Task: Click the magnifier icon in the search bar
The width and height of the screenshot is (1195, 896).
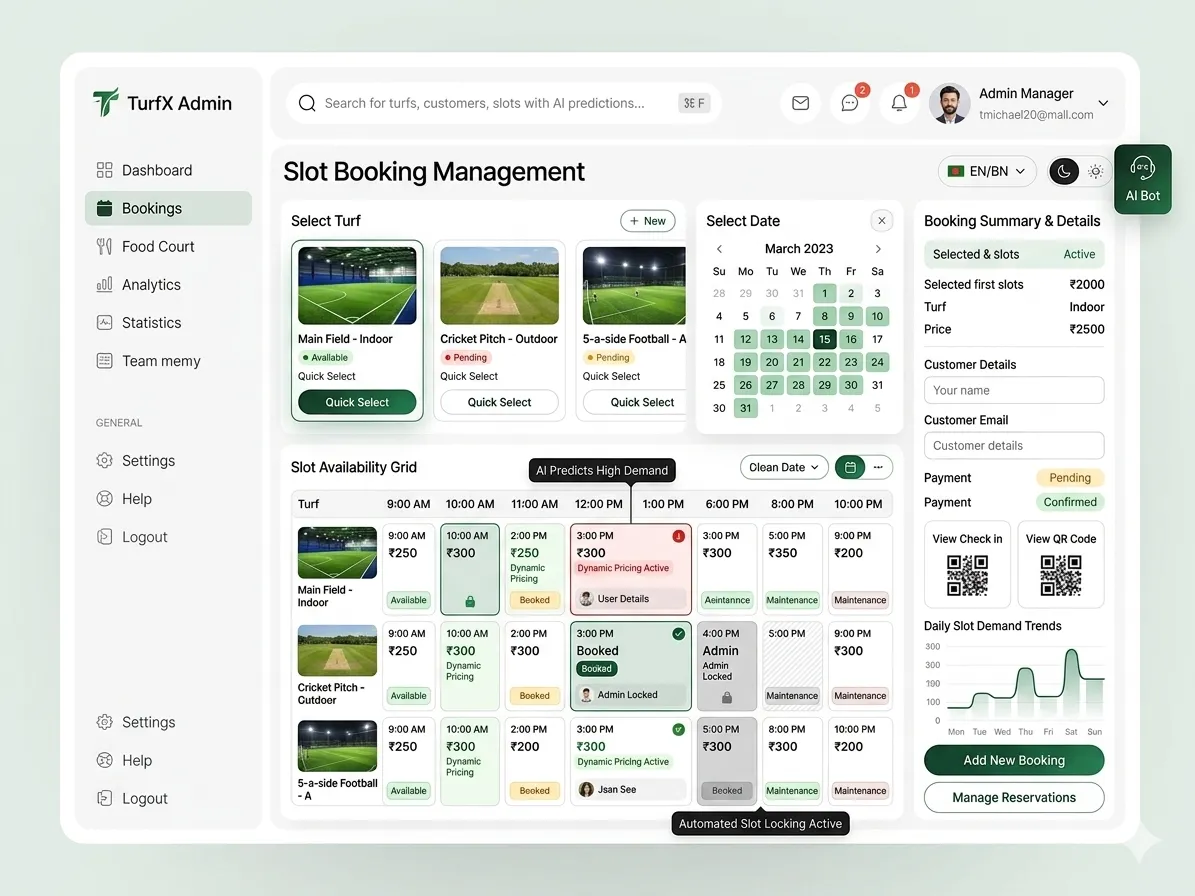Action: 307,103
